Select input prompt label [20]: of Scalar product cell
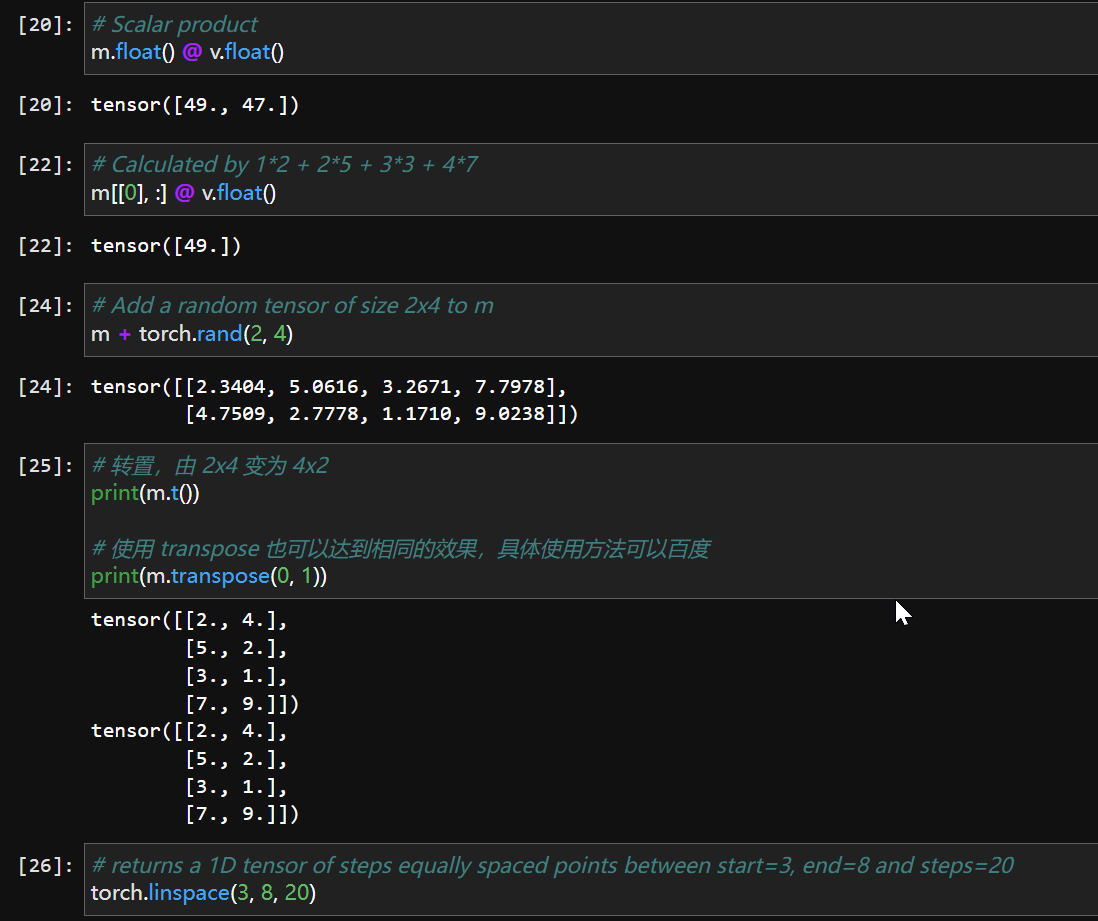This screenshot has width=1098, height=921. coord(46,25)
